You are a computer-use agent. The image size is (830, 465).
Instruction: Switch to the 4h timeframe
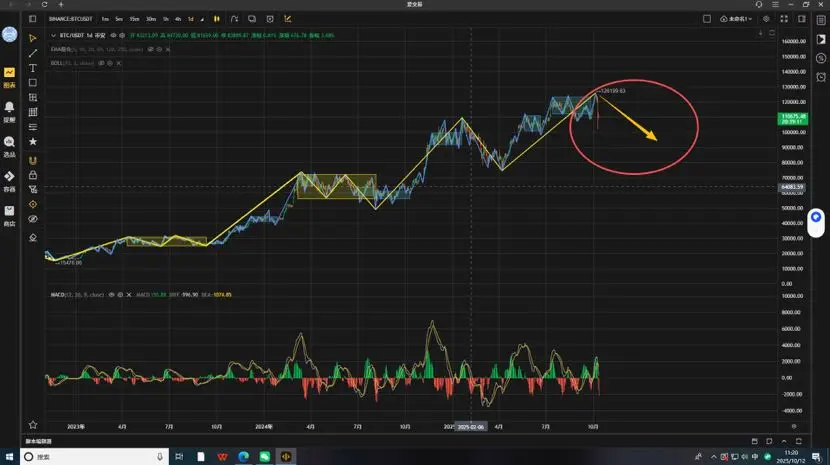click(x=178, y=19)
